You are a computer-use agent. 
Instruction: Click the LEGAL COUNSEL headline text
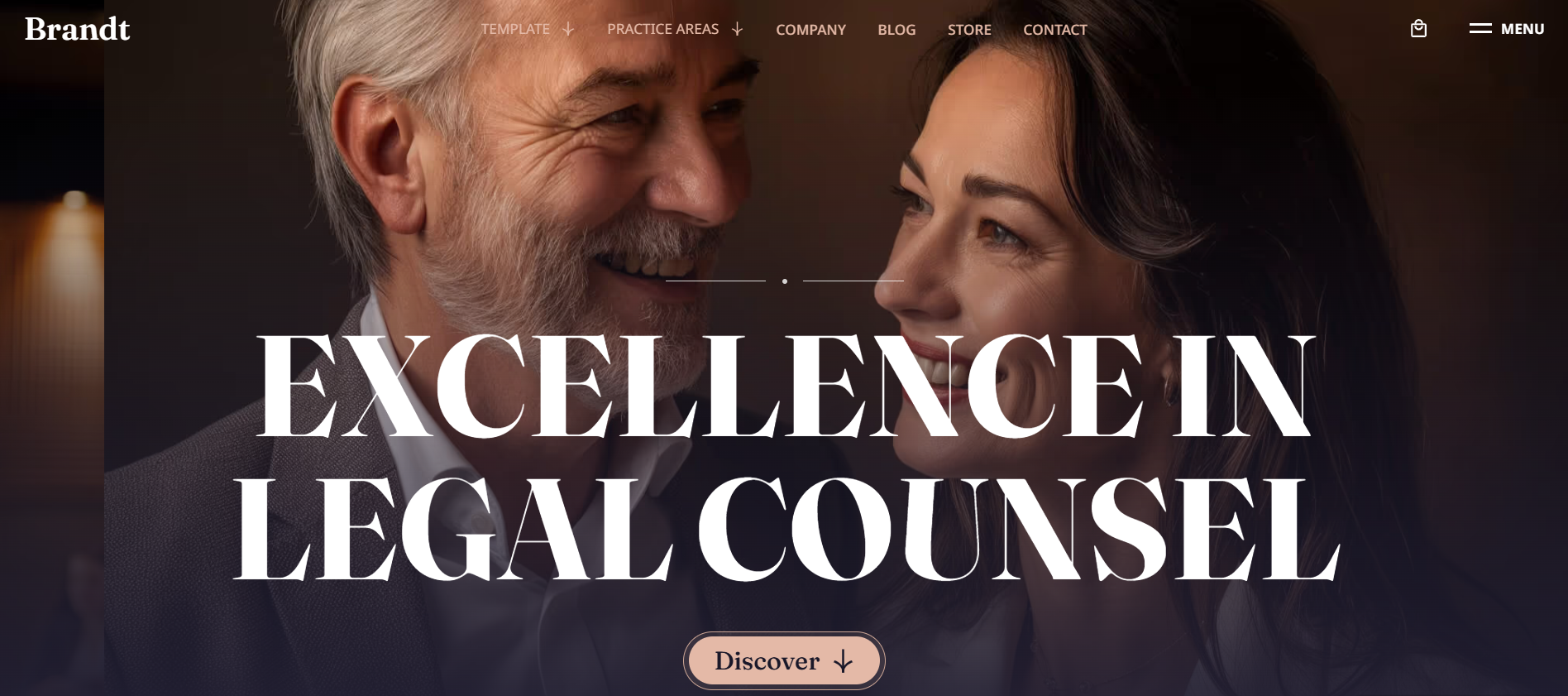tap(786, 529)
